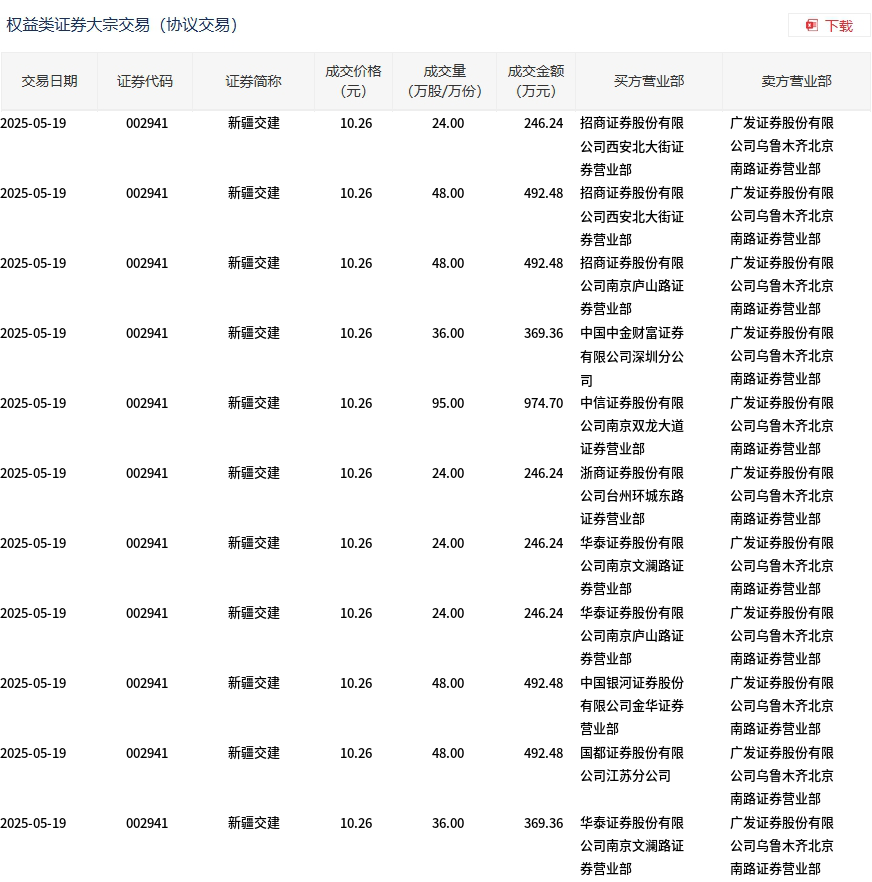The image size is (872, 882).
Task: Click the 下载 download button
Action: (x=829, y=25)
